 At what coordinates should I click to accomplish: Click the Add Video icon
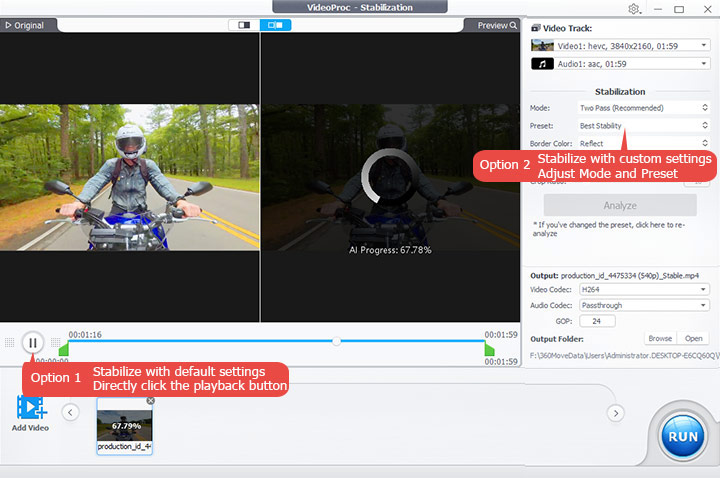click(x=30, y=410)
